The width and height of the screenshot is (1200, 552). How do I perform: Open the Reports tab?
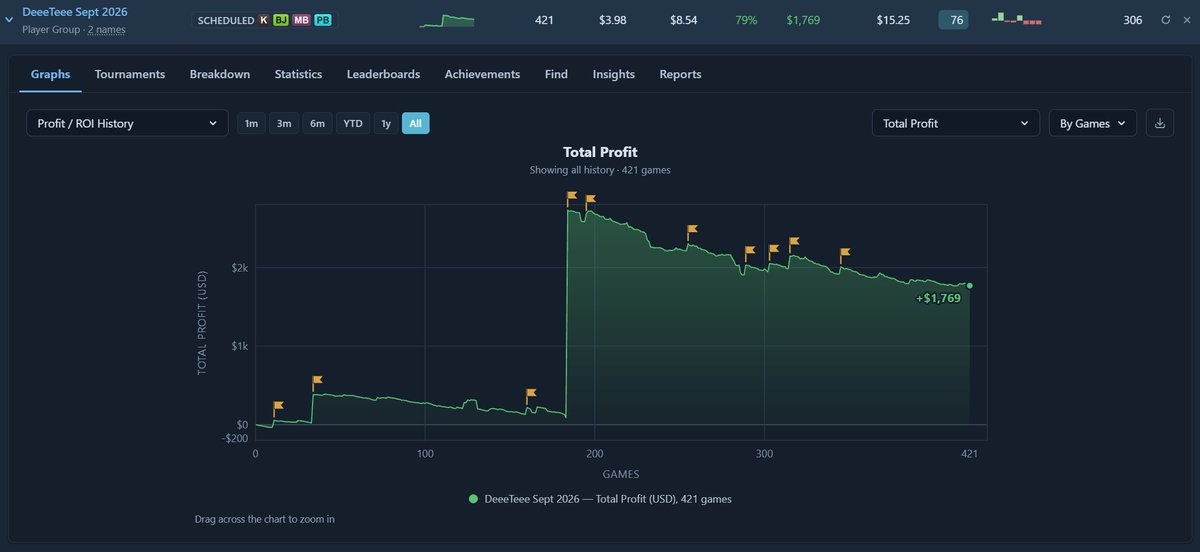click(x=680, y=74)
